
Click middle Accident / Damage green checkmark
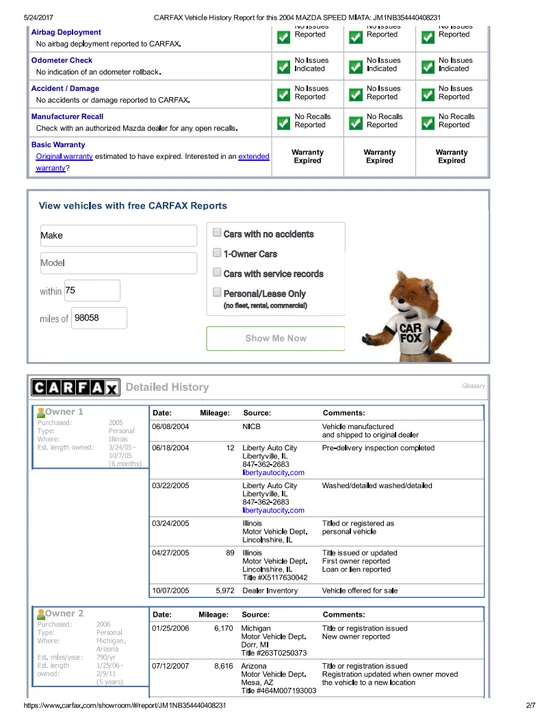click(355, 95)
